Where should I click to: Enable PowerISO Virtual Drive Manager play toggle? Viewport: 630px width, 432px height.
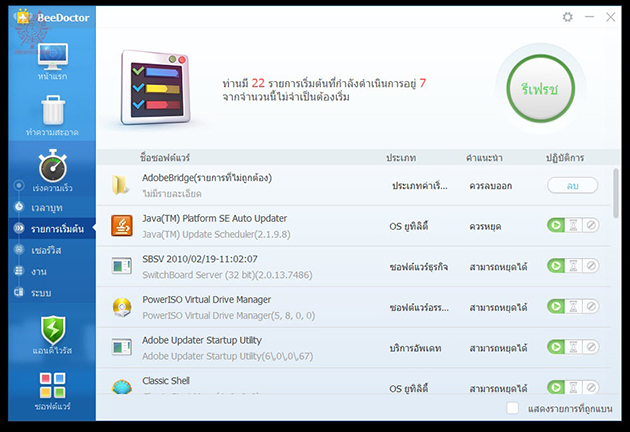tap(556, 307)
